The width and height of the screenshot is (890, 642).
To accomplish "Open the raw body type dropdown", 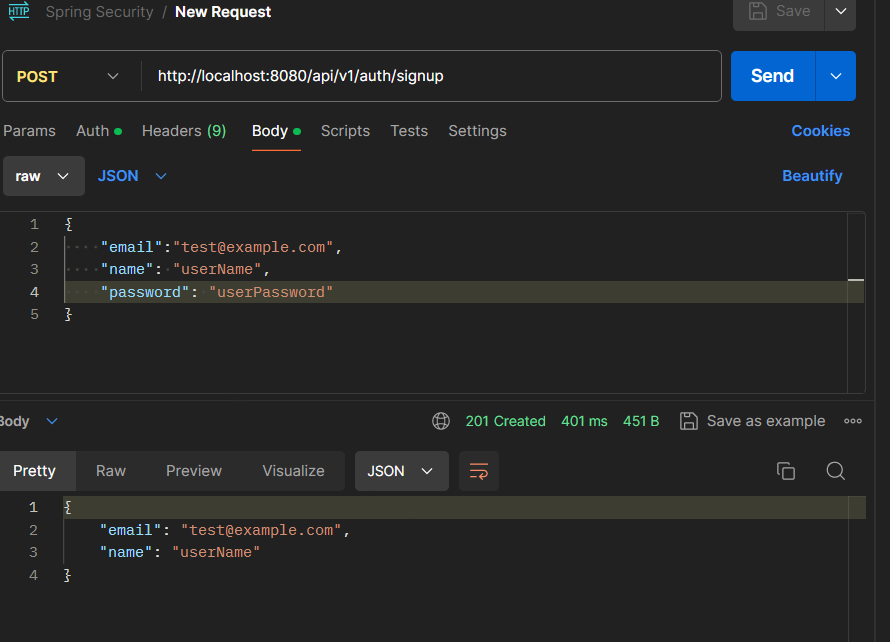I will (44, 176).
